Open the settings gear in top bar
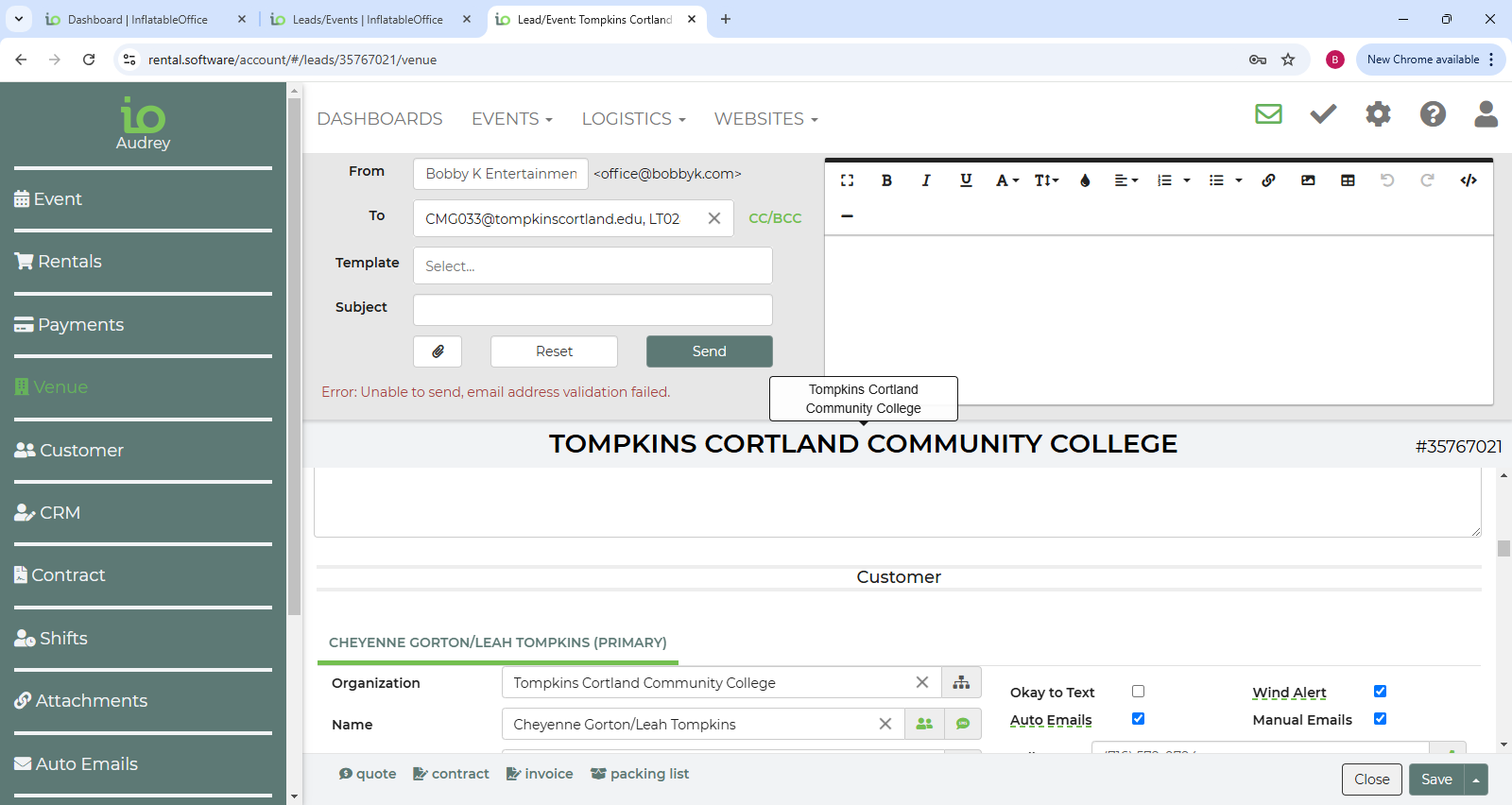 [1378, 114]
